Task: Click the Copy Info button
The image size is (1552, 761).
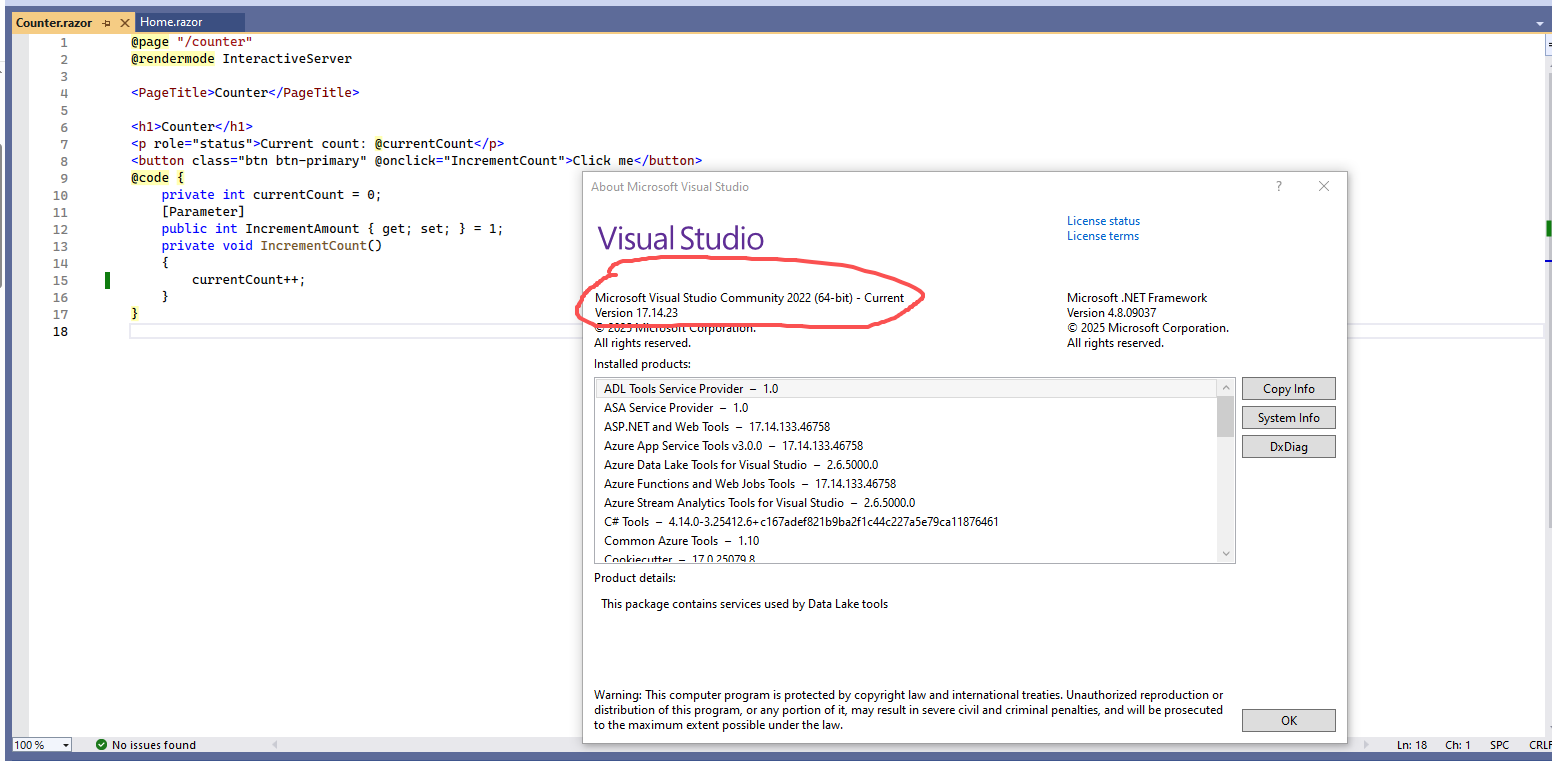Action: (1288, 389)
